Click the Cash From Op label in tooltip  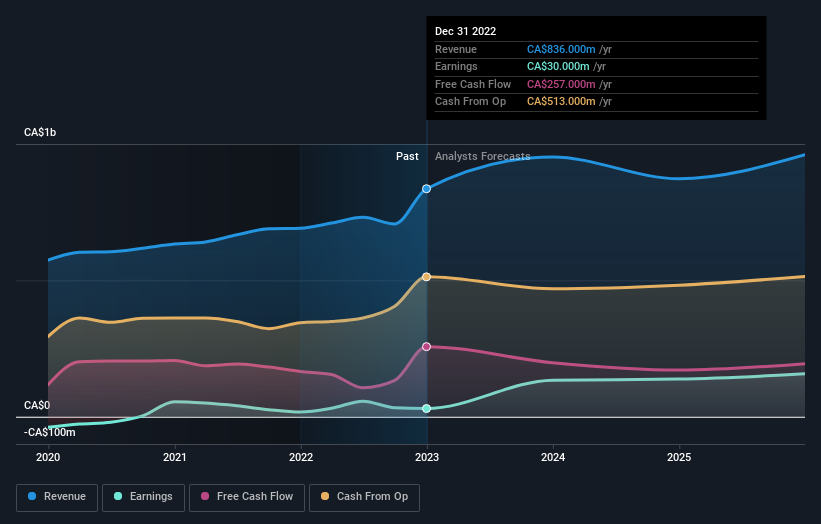tap(470, 102)
